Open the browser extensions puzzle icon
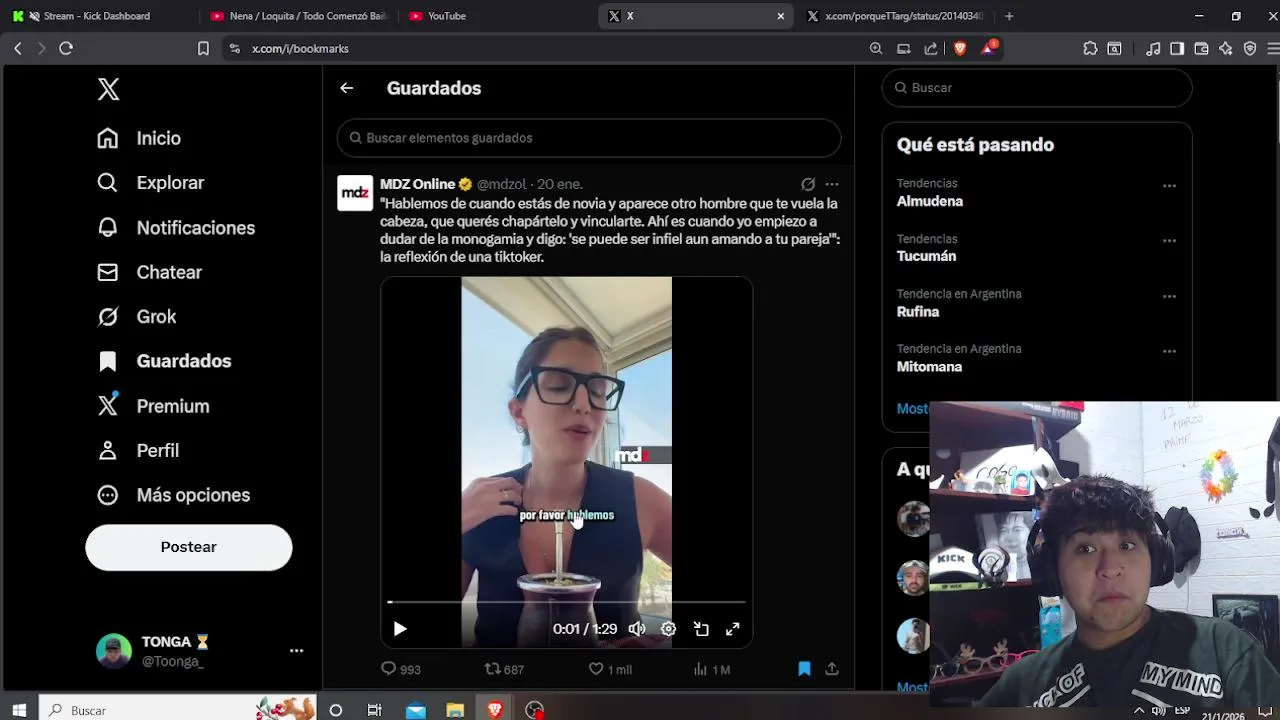Screen dimensions: 1280x720 pos(1090,48)
